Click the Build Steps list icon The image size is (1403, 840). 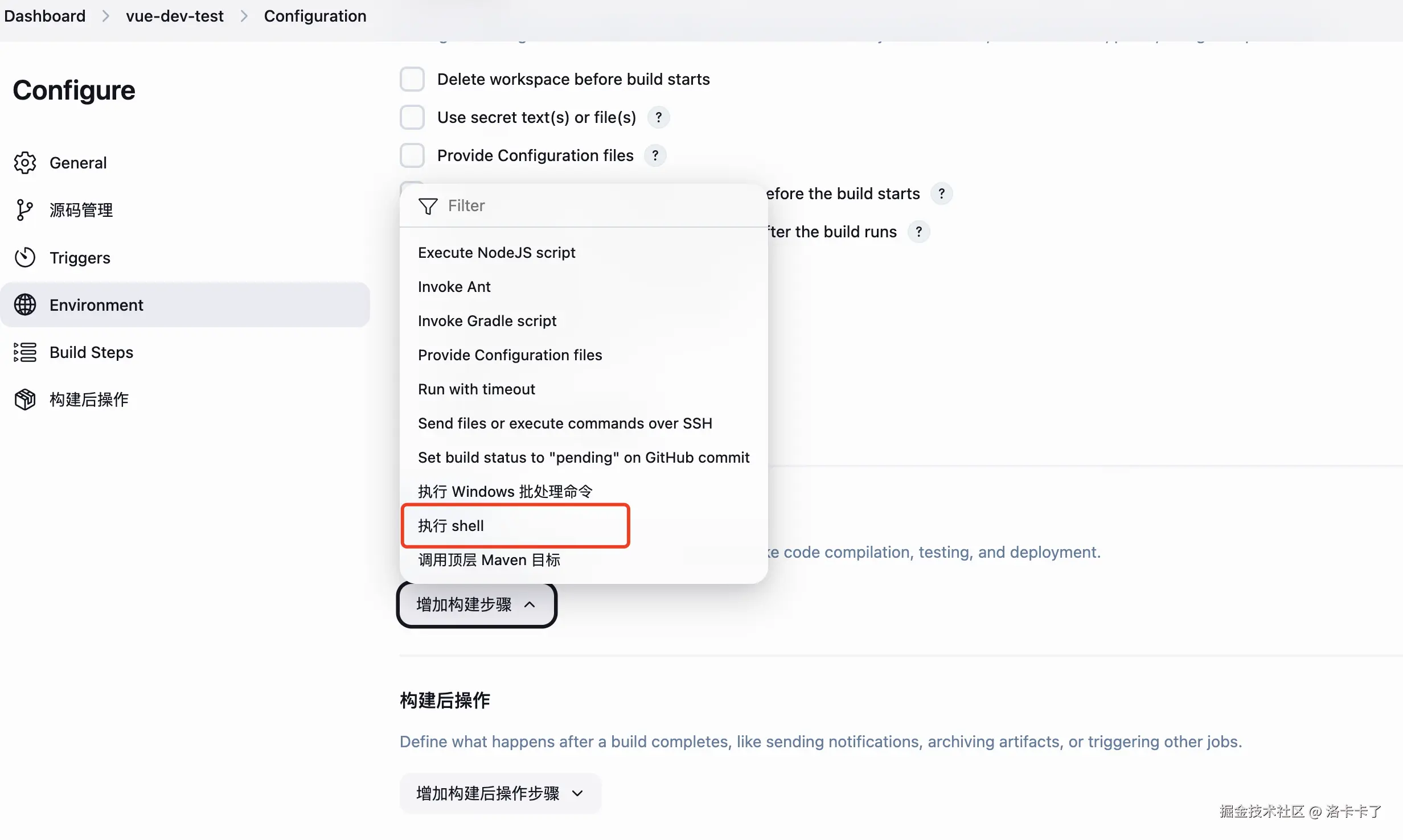25,352
